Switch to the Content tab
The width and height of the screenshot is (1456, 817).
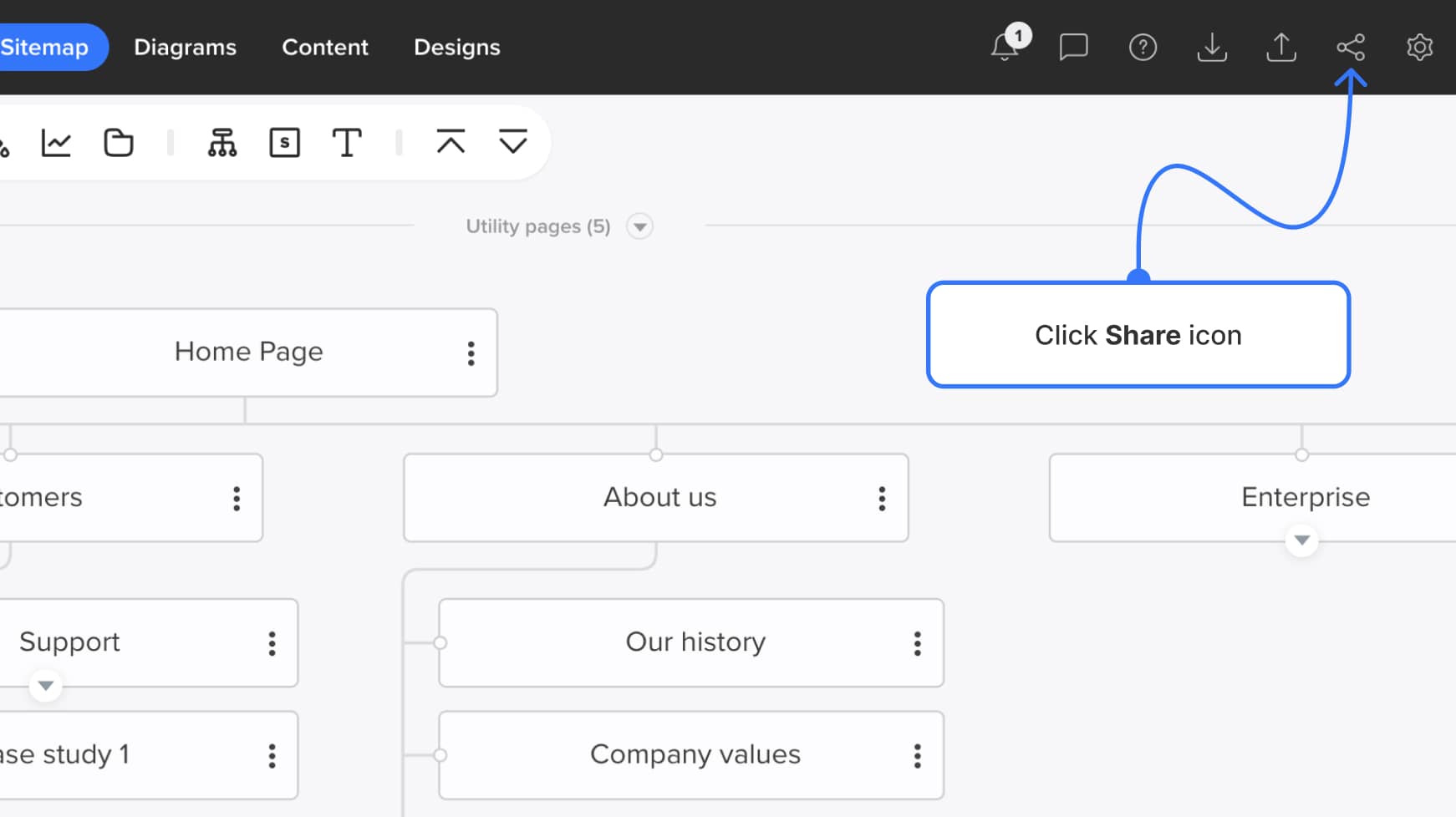(x=325, y=47)
